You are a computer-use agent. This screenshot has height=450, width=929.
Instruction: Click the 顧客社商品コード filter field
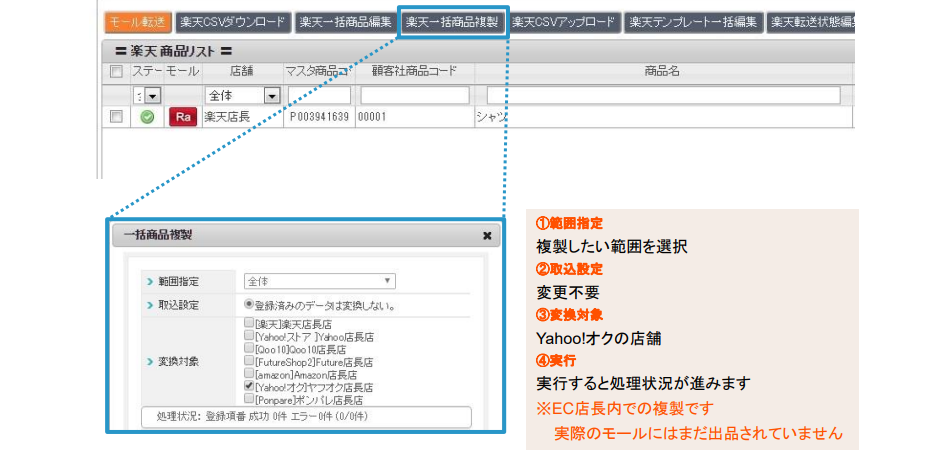point(415,95)
